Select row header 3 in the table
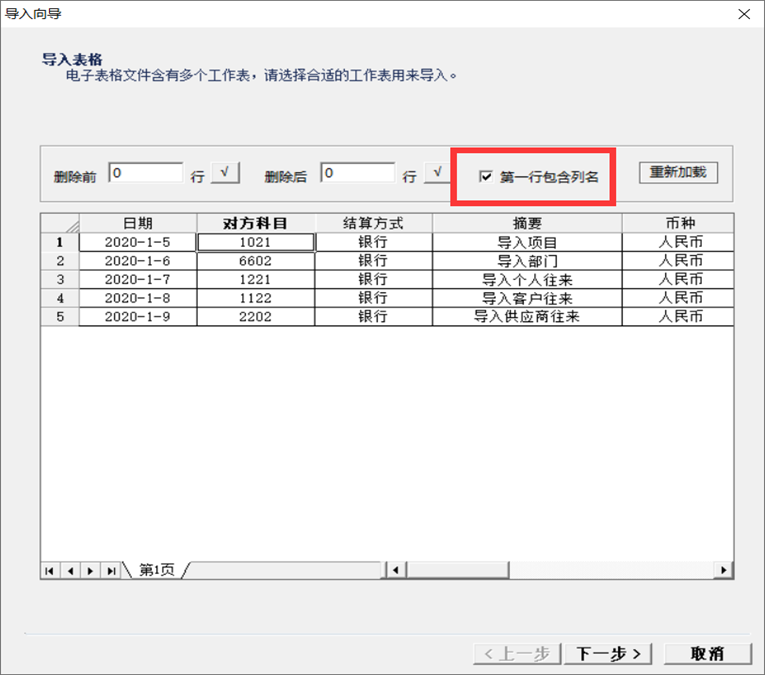765x675 pixels. coord(60,279)
